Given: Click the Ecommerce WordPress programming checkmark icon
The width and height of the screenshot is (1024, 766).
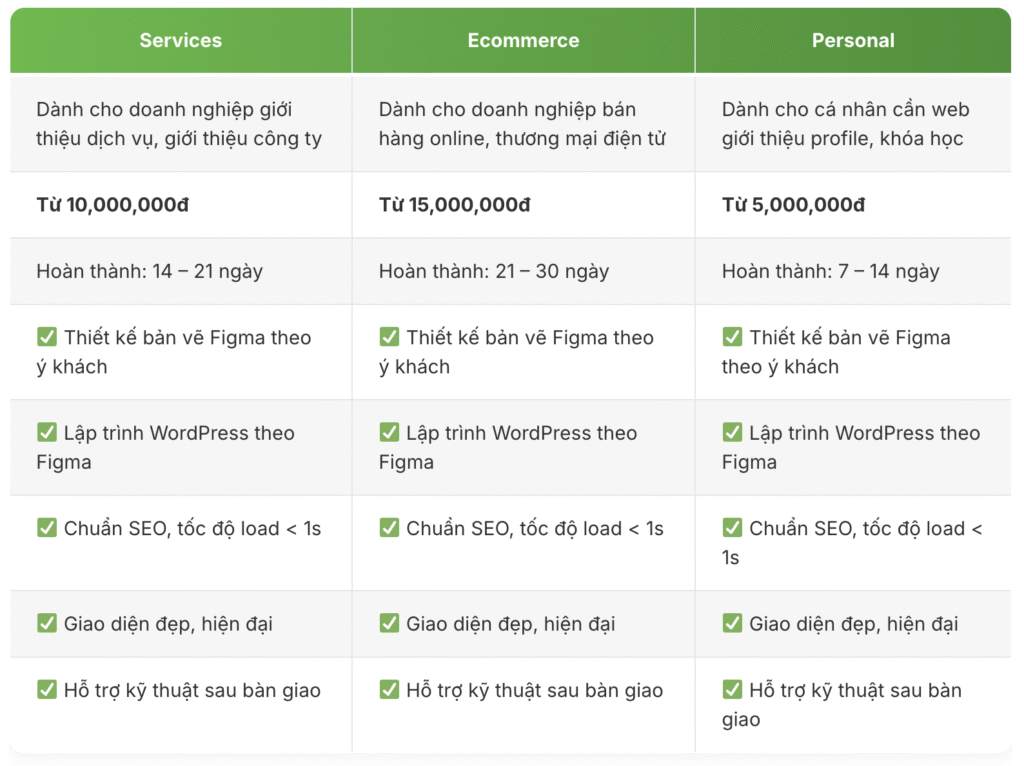Looking at the screenshot, I should (x=389, y=432).
